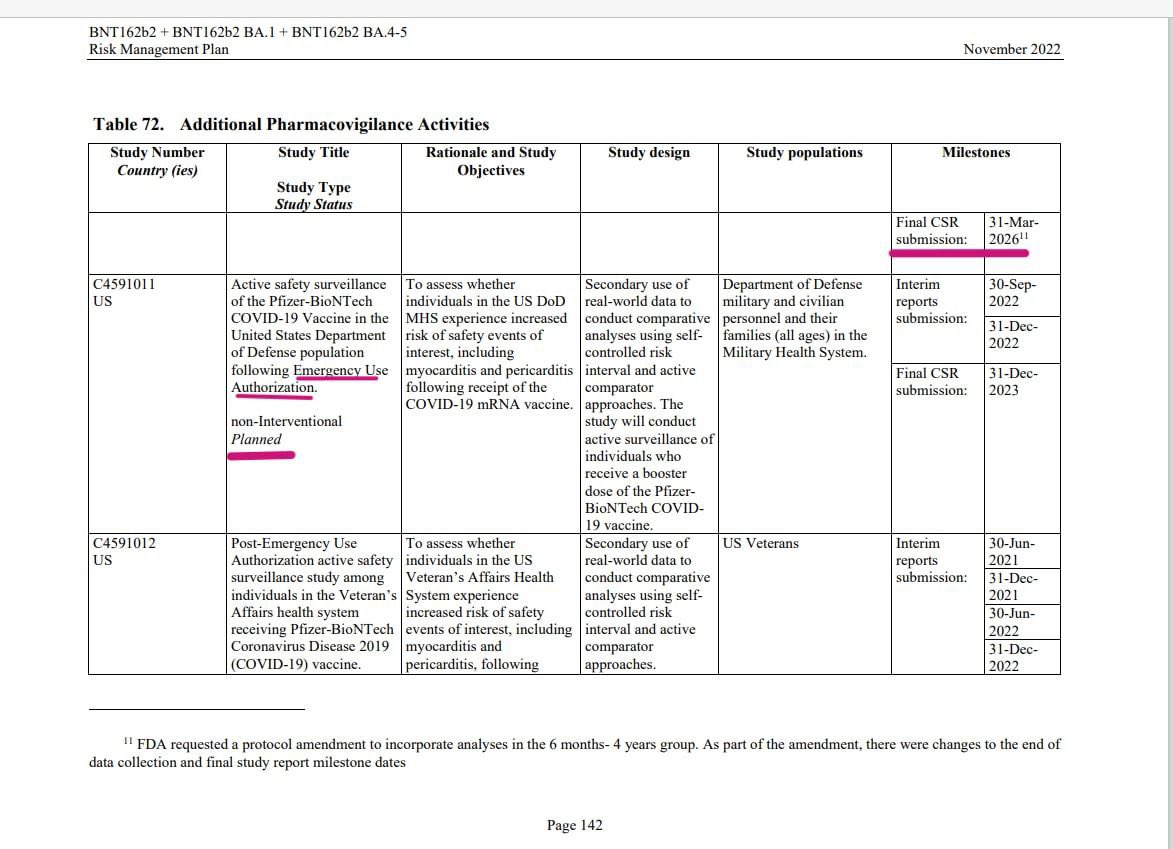This screenshot has height=849, width=1173.
Task: Select 'Department of Defense' in study populations
Action: click(x=792, y=284)
